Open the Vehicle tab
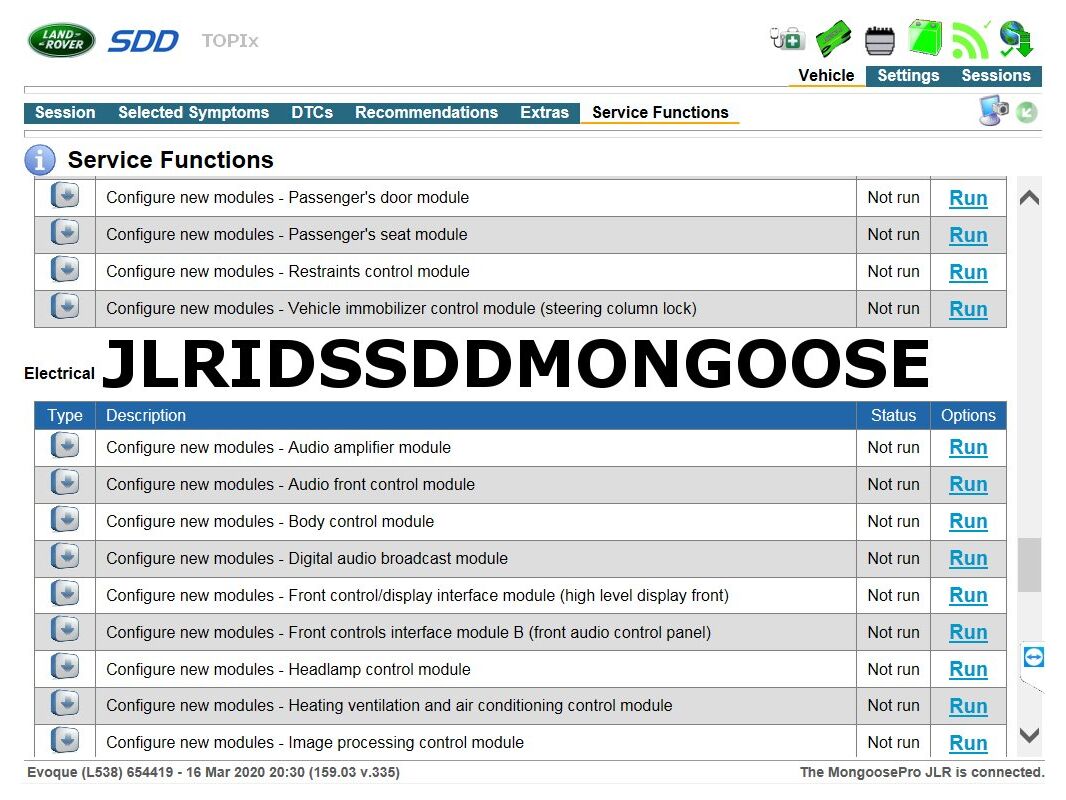The width and height of the screenshot is (1066, 800). point(826,75)
